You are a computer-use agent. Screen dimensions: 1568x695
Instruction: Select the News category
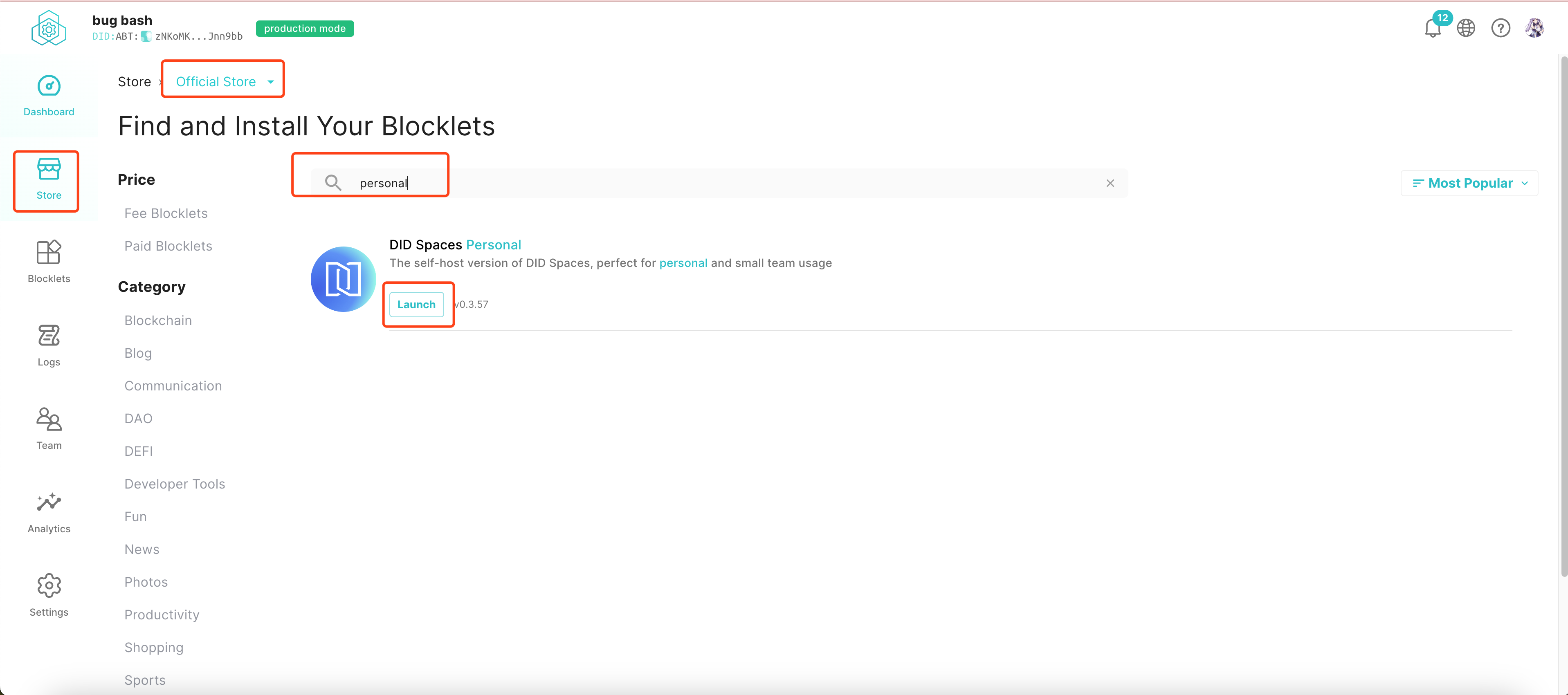pyautogui.click(x=142, y=549)
